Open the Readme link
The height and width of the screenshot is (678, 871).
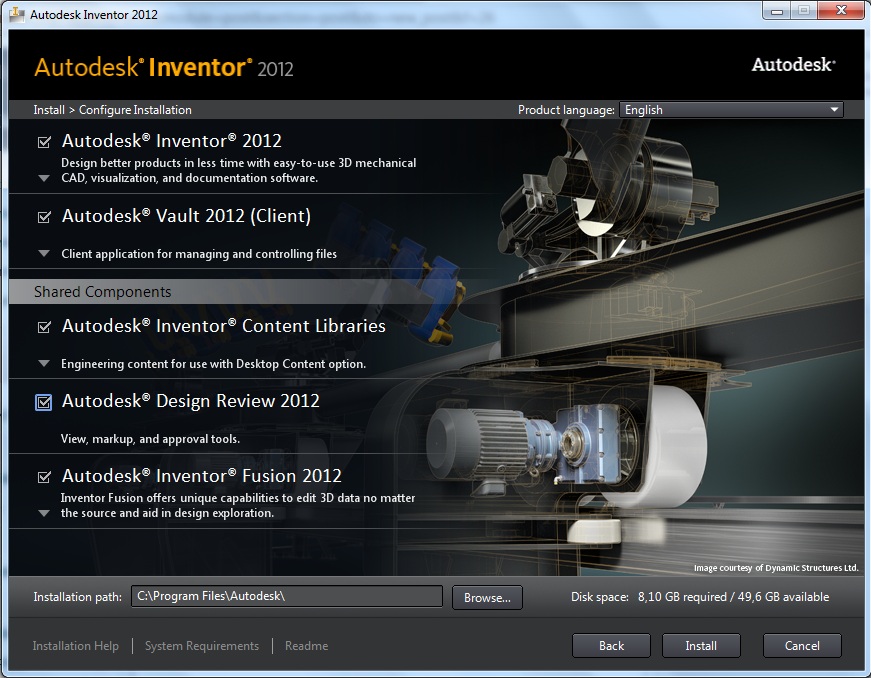(x=307, y=646)
